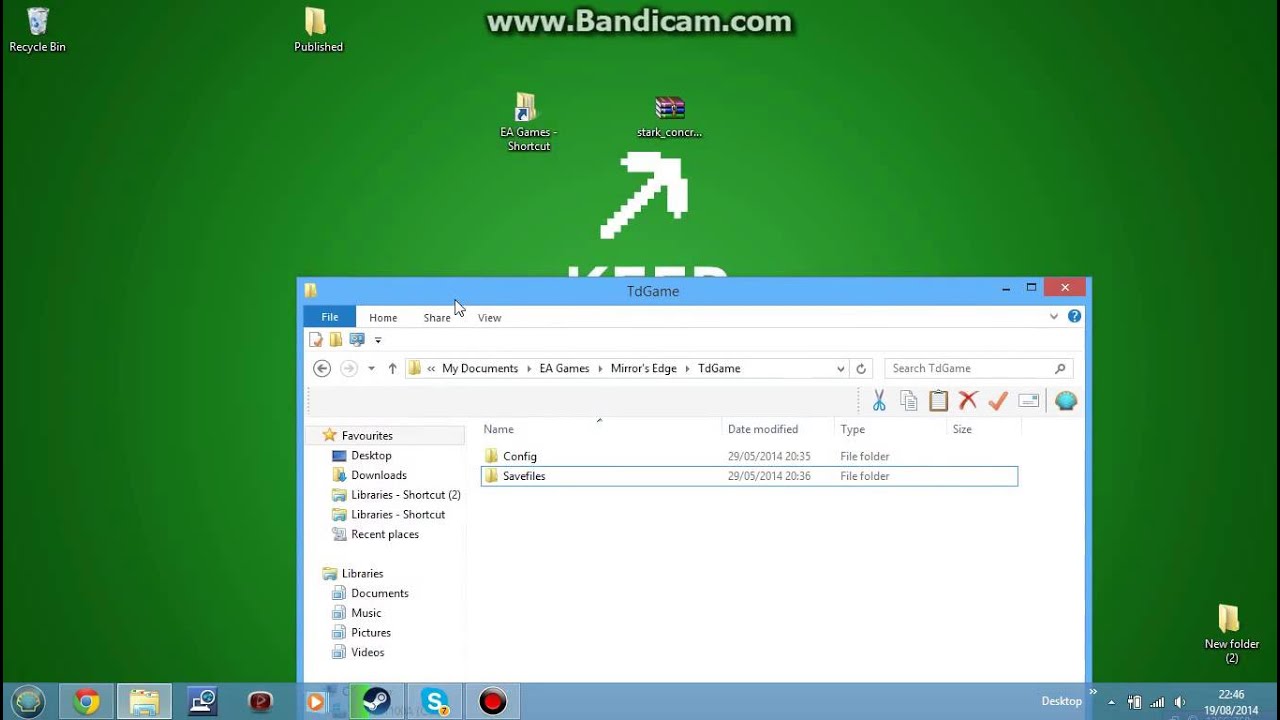Screen dimensions: 1280x720
Task: Go up one folder level
Action: 392,368
